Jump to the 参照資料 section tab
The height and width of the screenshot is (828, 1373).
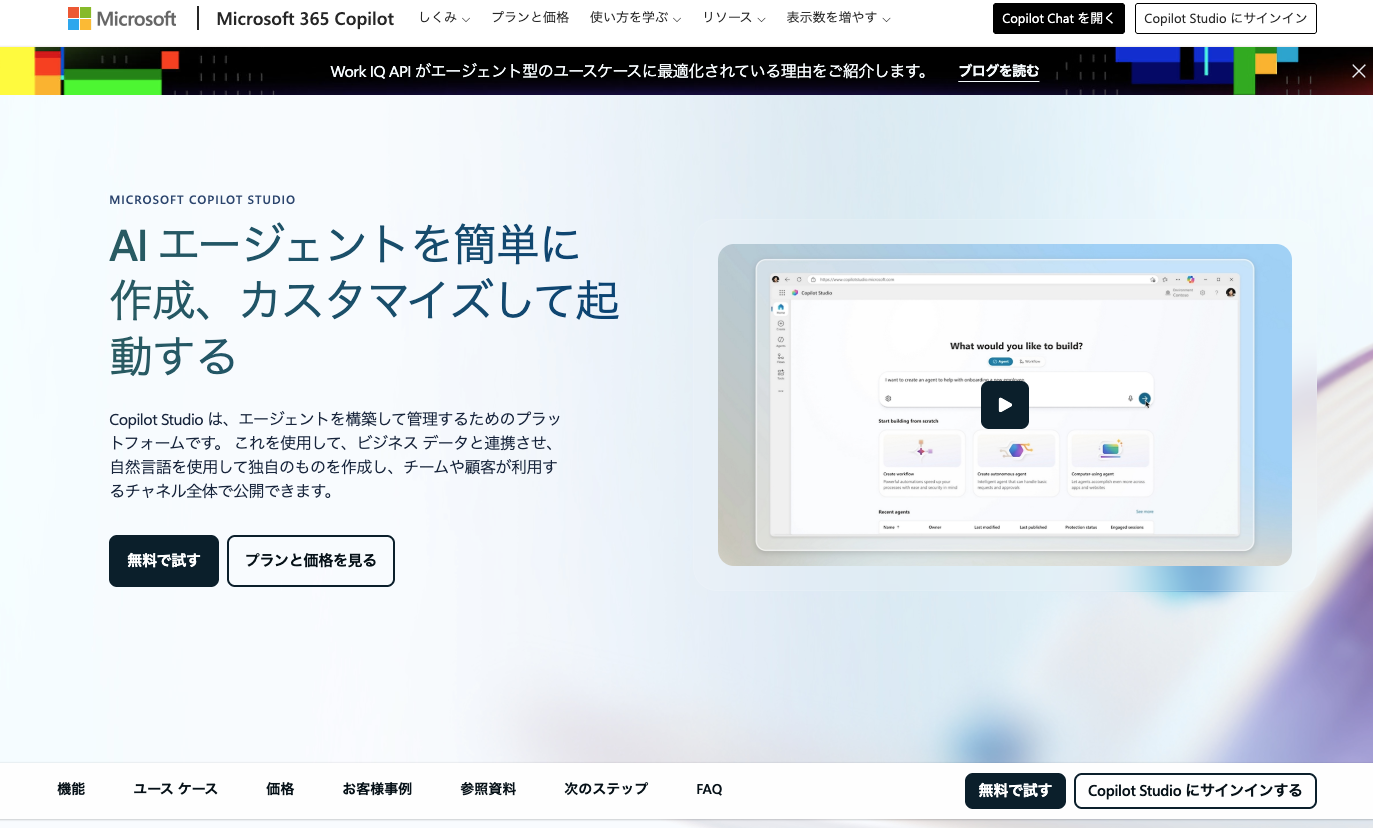[488, 789]
